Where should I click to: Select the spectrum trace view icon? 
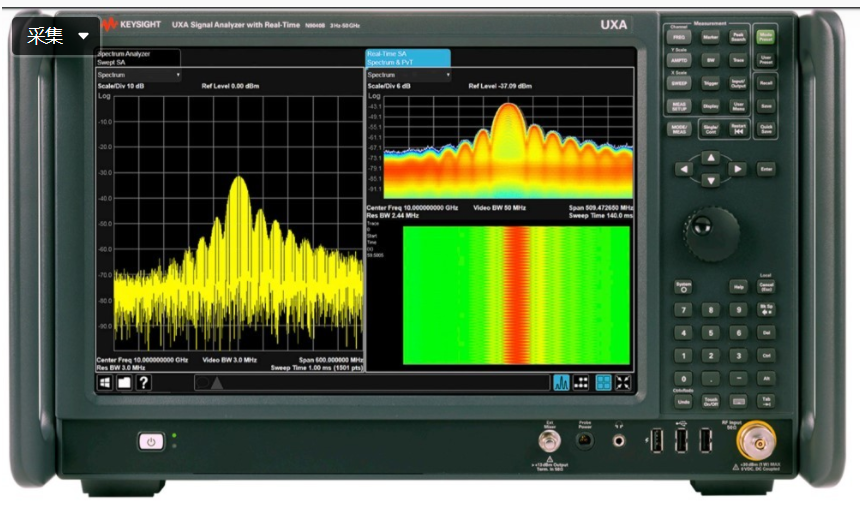(561, 383)
